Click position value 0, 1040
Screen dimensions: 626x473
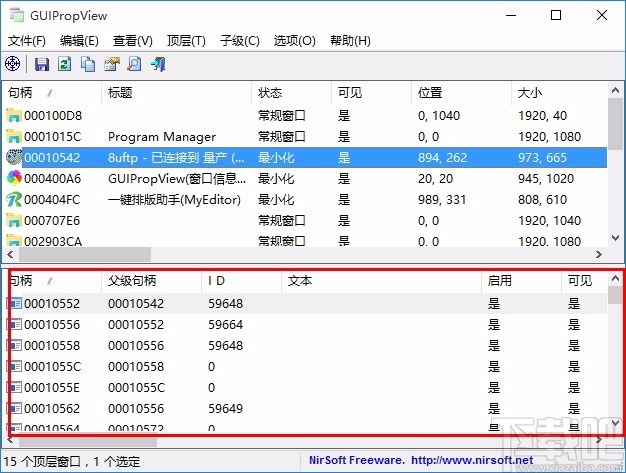pos(439,116)
